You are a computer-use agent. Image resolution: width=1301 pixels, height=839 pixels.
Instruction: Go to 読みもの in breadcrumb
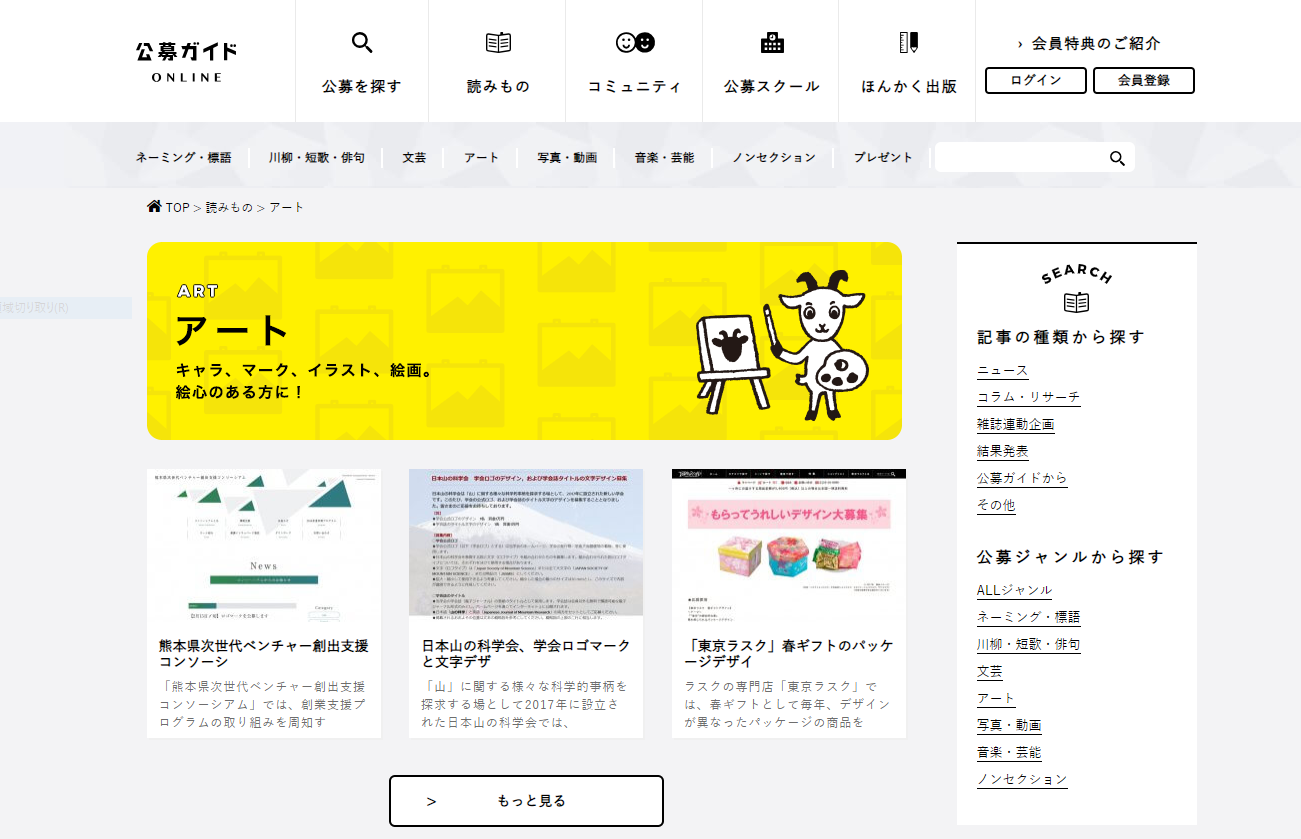229,207
